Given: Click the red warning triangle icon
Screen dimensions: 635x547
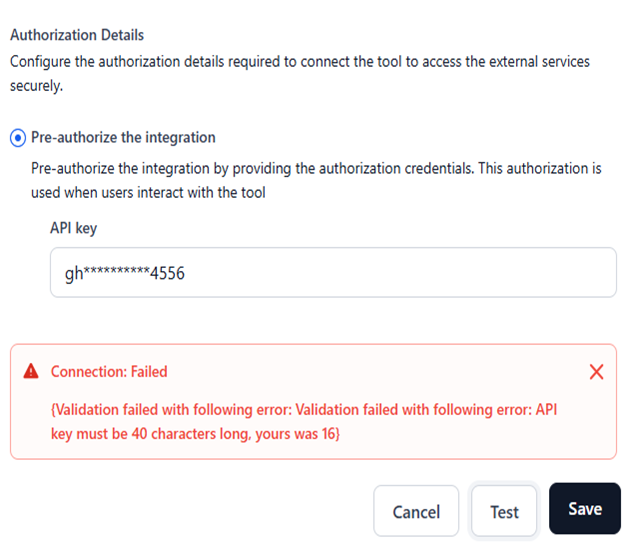Looking at the screenshot, I should (x=31, y=372).
